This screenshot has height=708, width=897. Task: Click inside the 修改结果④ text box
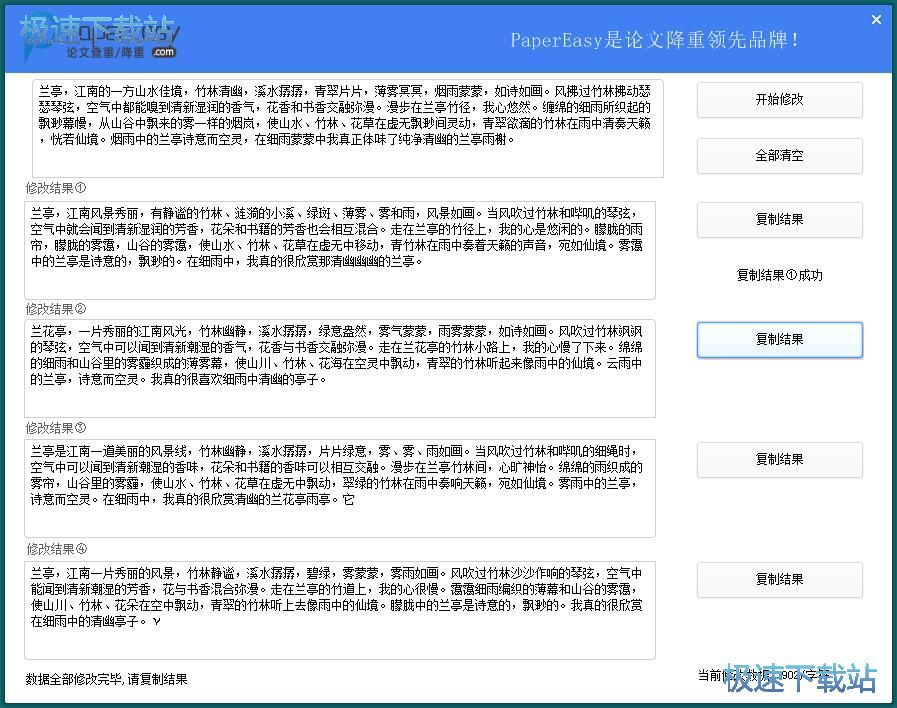coord(340,610)
